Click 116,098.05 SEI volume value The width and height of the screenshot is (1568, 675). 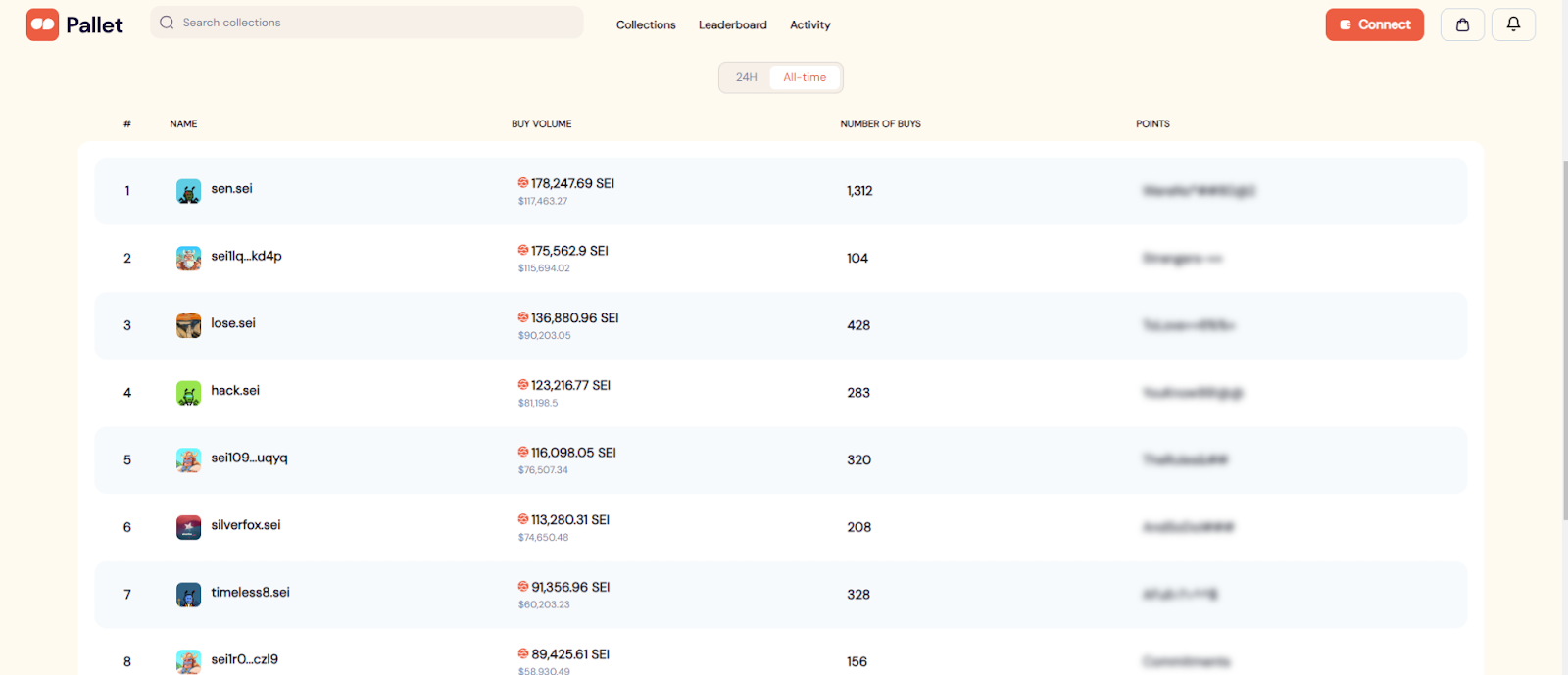[573, 453]
